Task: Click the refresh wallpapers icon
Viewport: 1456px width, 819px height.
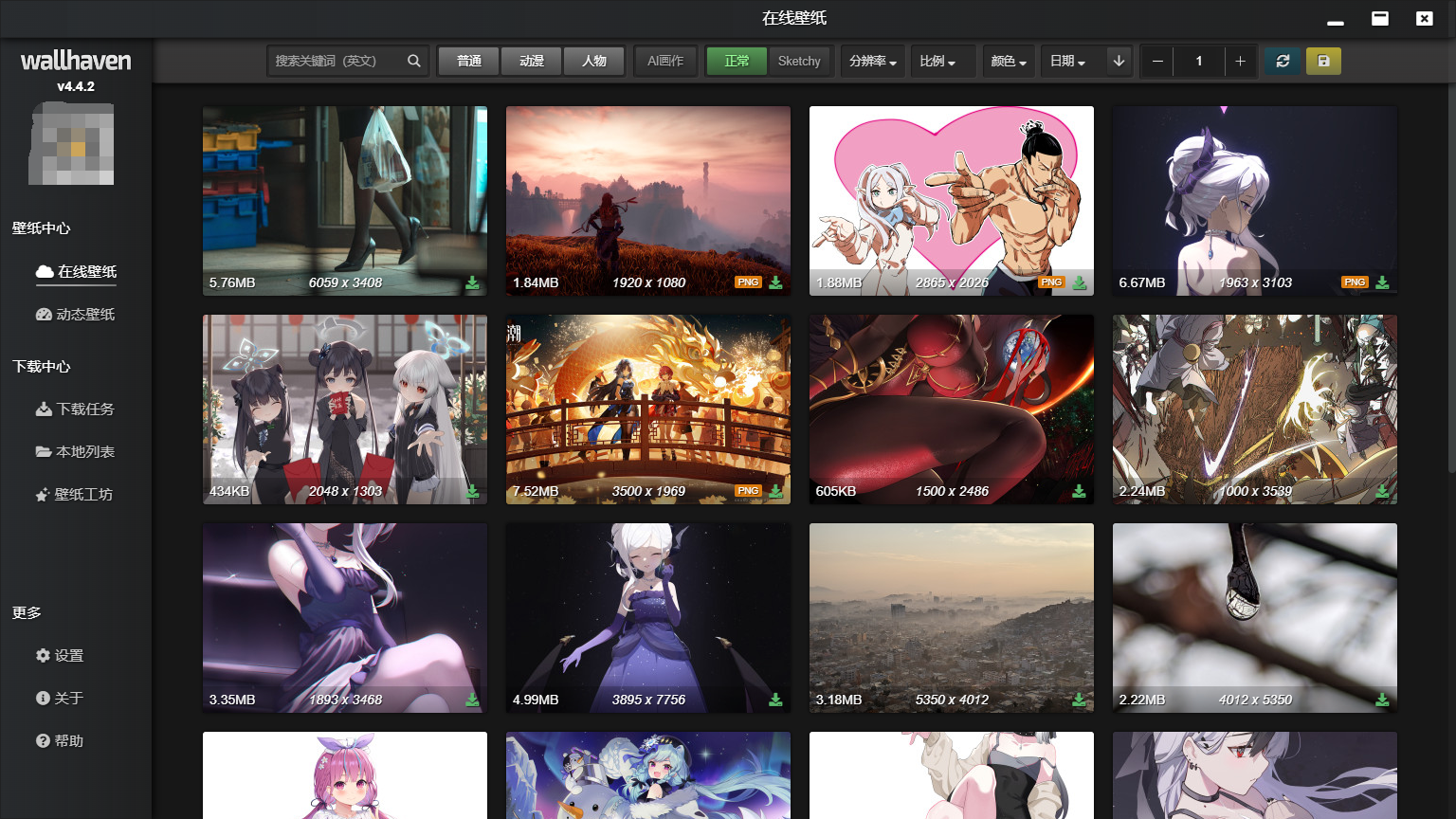Action: coord(1283,61)
